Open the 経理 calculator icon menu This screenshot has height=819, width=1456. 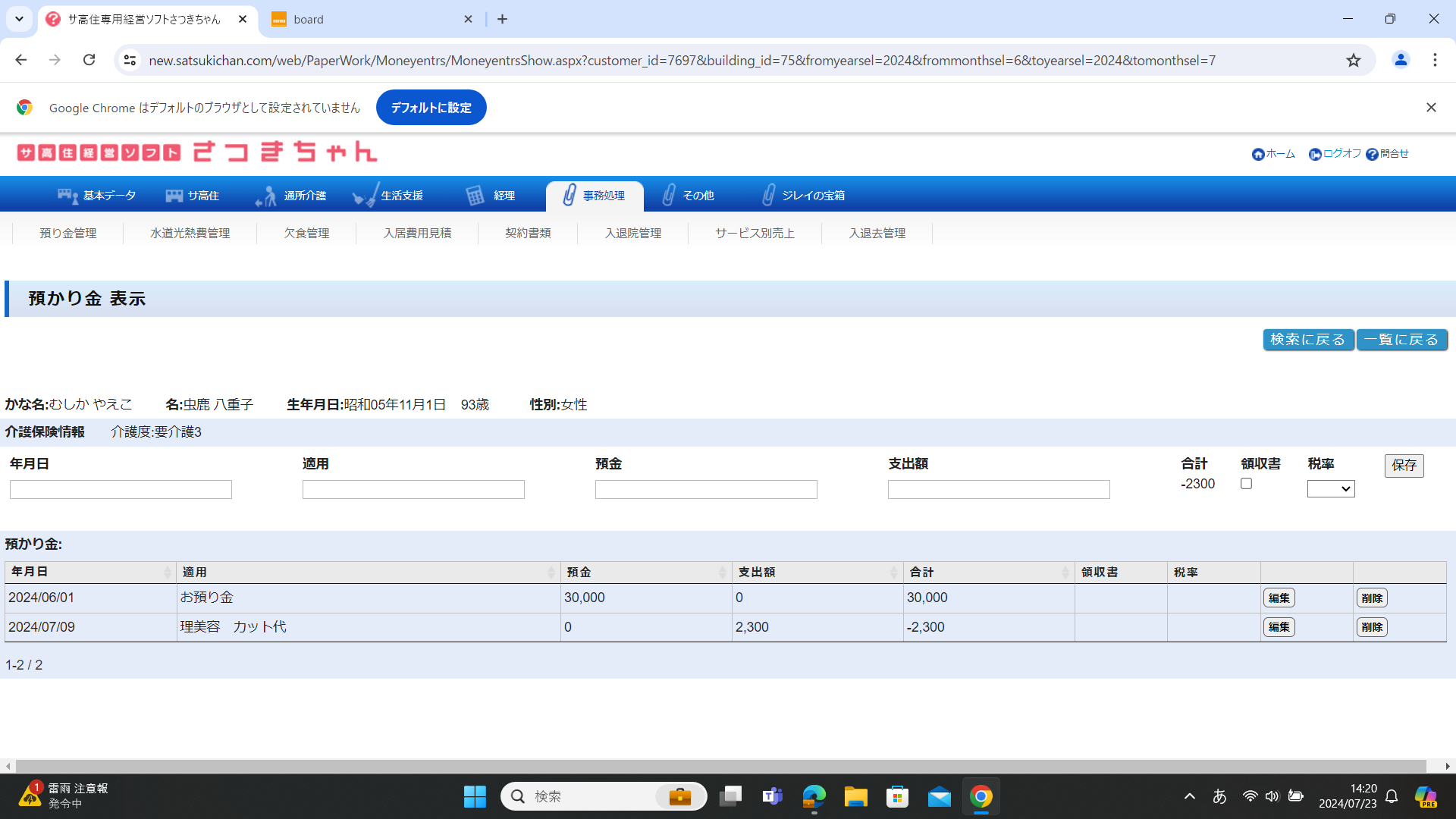click(x=475, y=196)
